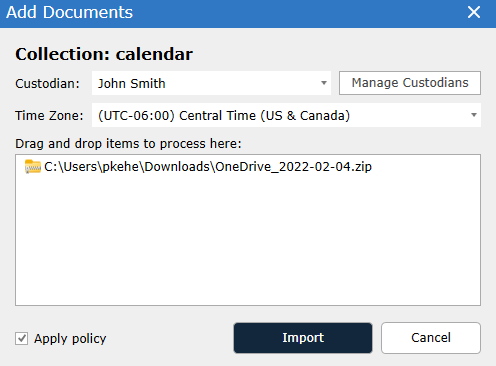The height and width of the screenshot is (366, 496).
Task: Toggle the Apply policy checkbox
Action: pyautogui.click(x=21, y=339)
